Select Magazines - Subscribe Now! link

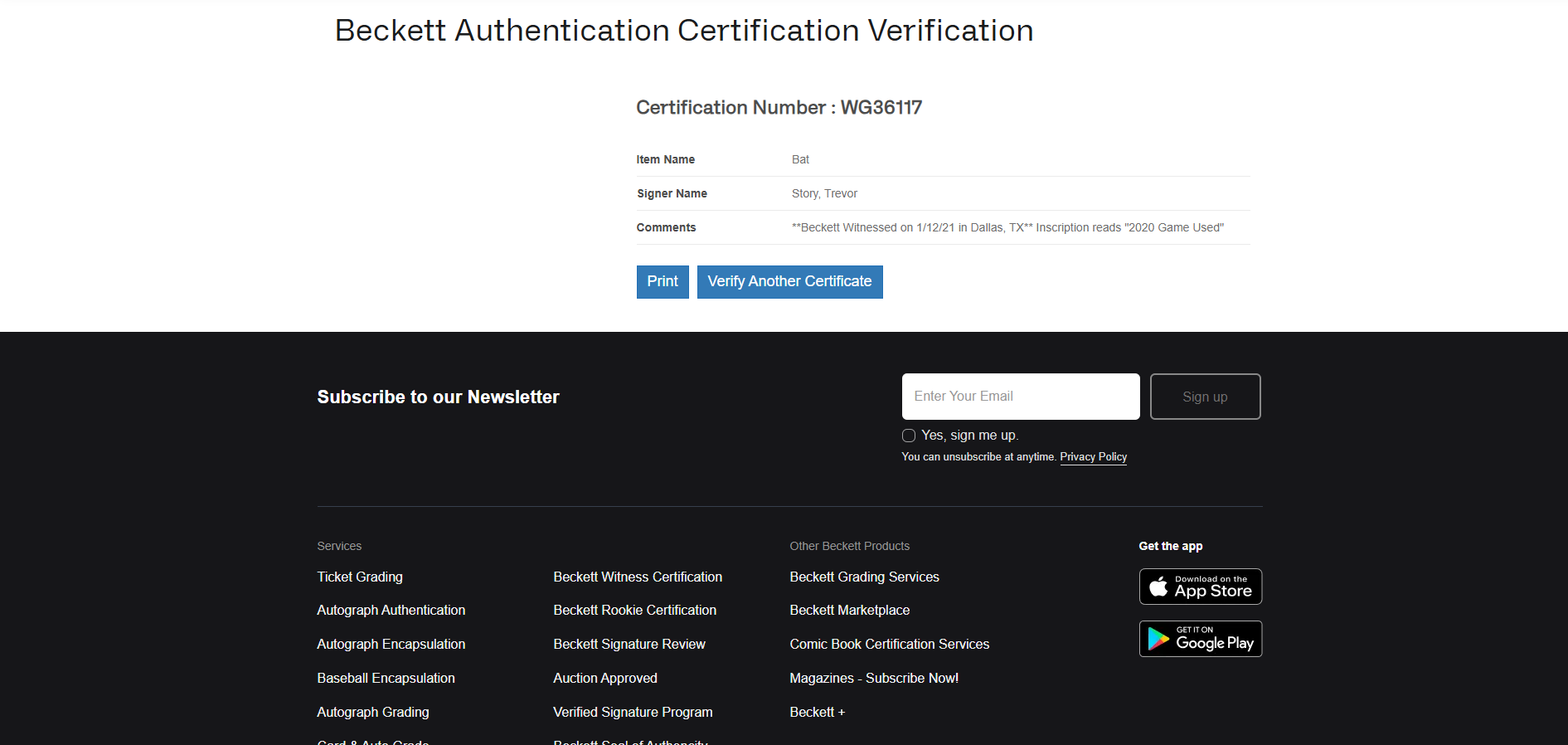(874, 678)
